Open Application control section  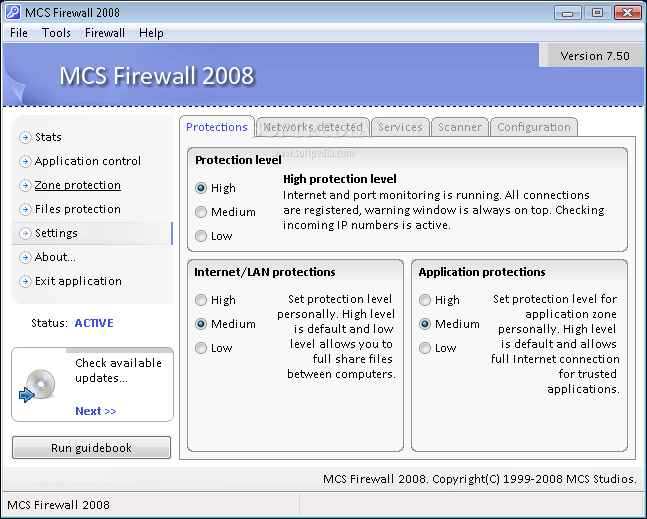87,161
